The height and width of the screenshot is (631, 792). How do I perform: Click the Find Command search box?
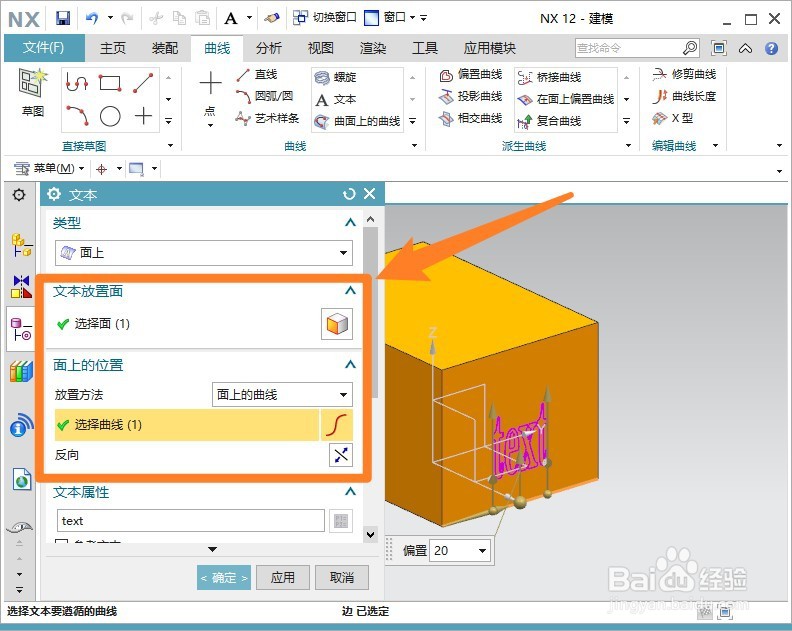point(637,48)
